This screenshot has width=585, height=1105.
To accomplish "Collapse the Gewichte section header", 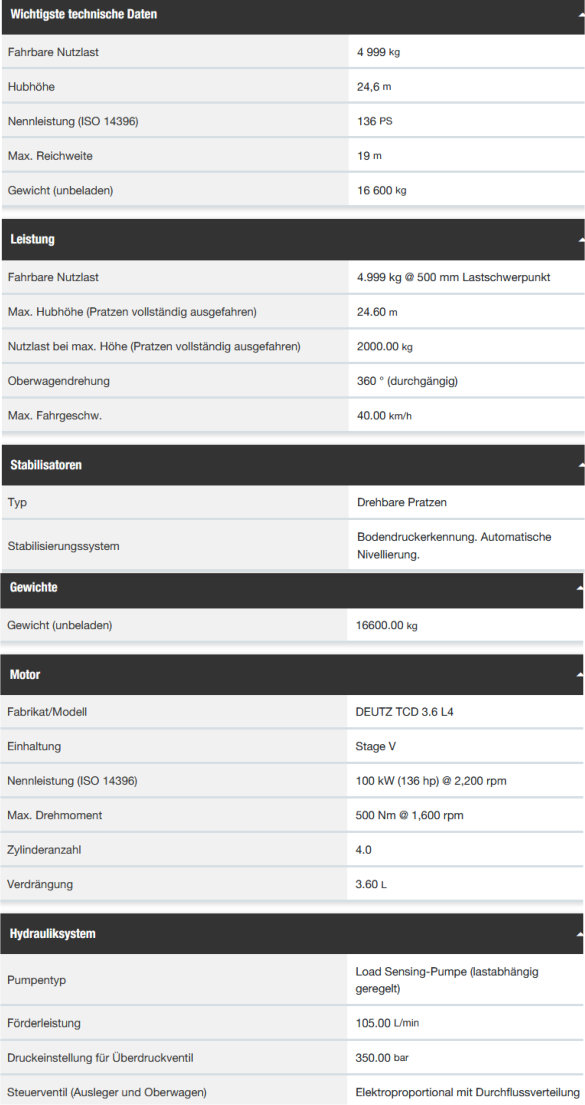I will pyautogui.click(x=292, y=589).
